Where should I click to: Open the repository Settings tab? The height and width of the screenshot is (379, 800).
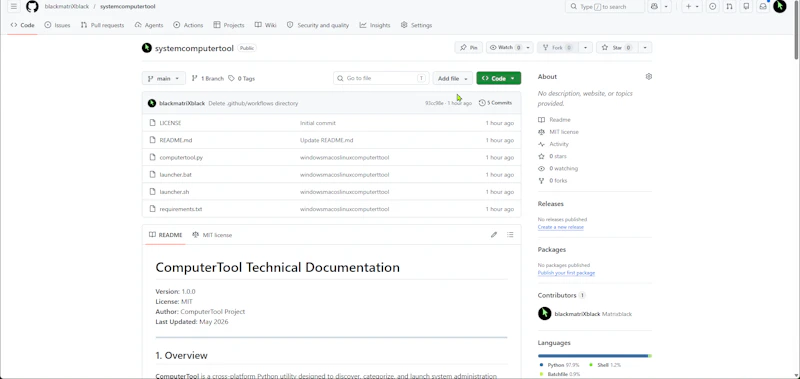(416, 25)
